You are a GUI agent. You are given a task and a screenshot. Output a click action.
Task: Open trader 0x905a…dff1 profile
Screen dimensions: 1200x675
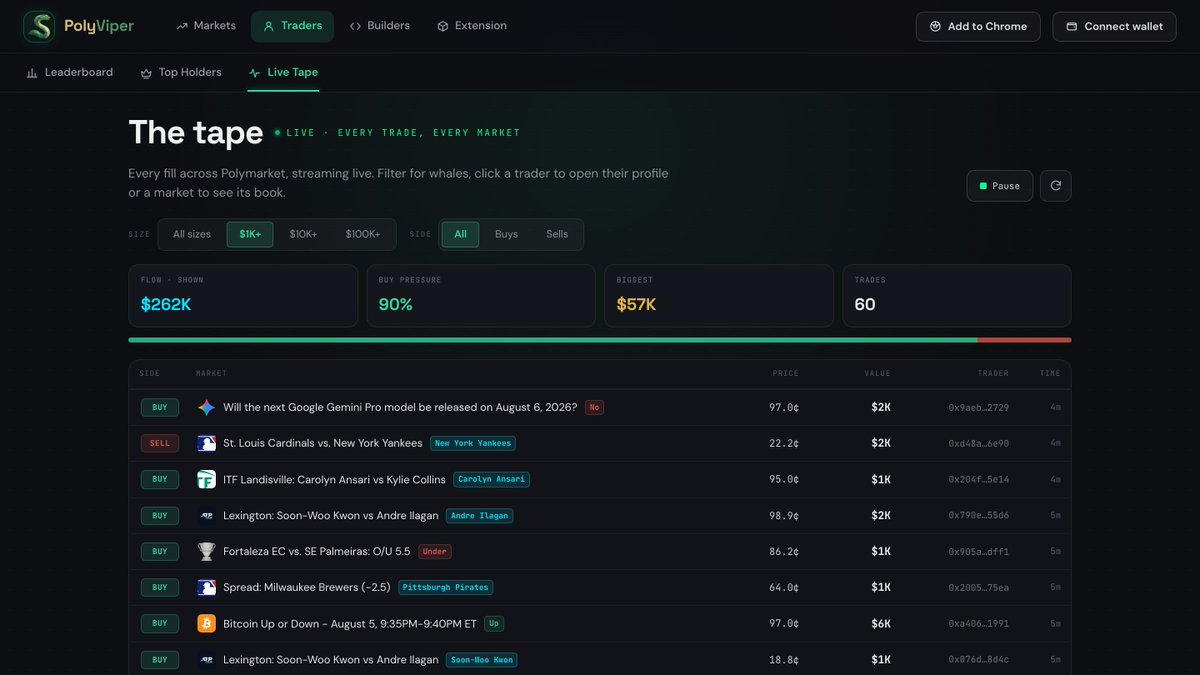978,551
